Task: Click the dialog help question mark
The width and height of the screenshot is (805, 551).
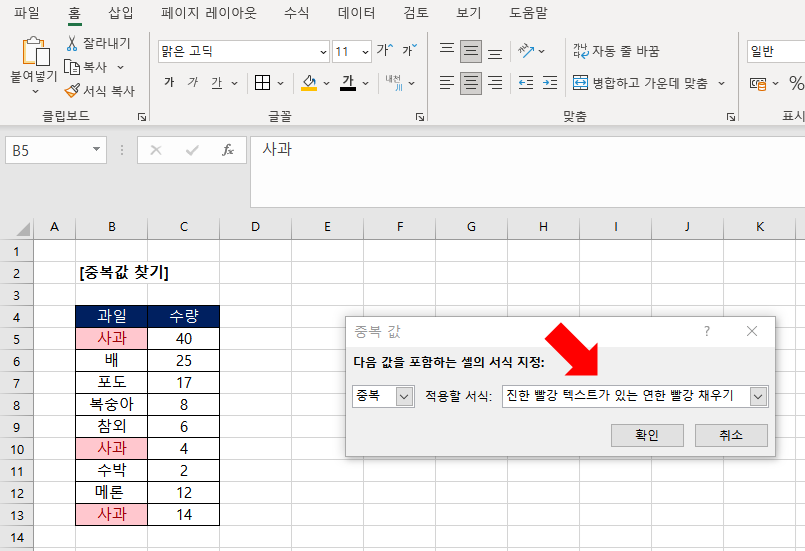Action: coord(706,331)
